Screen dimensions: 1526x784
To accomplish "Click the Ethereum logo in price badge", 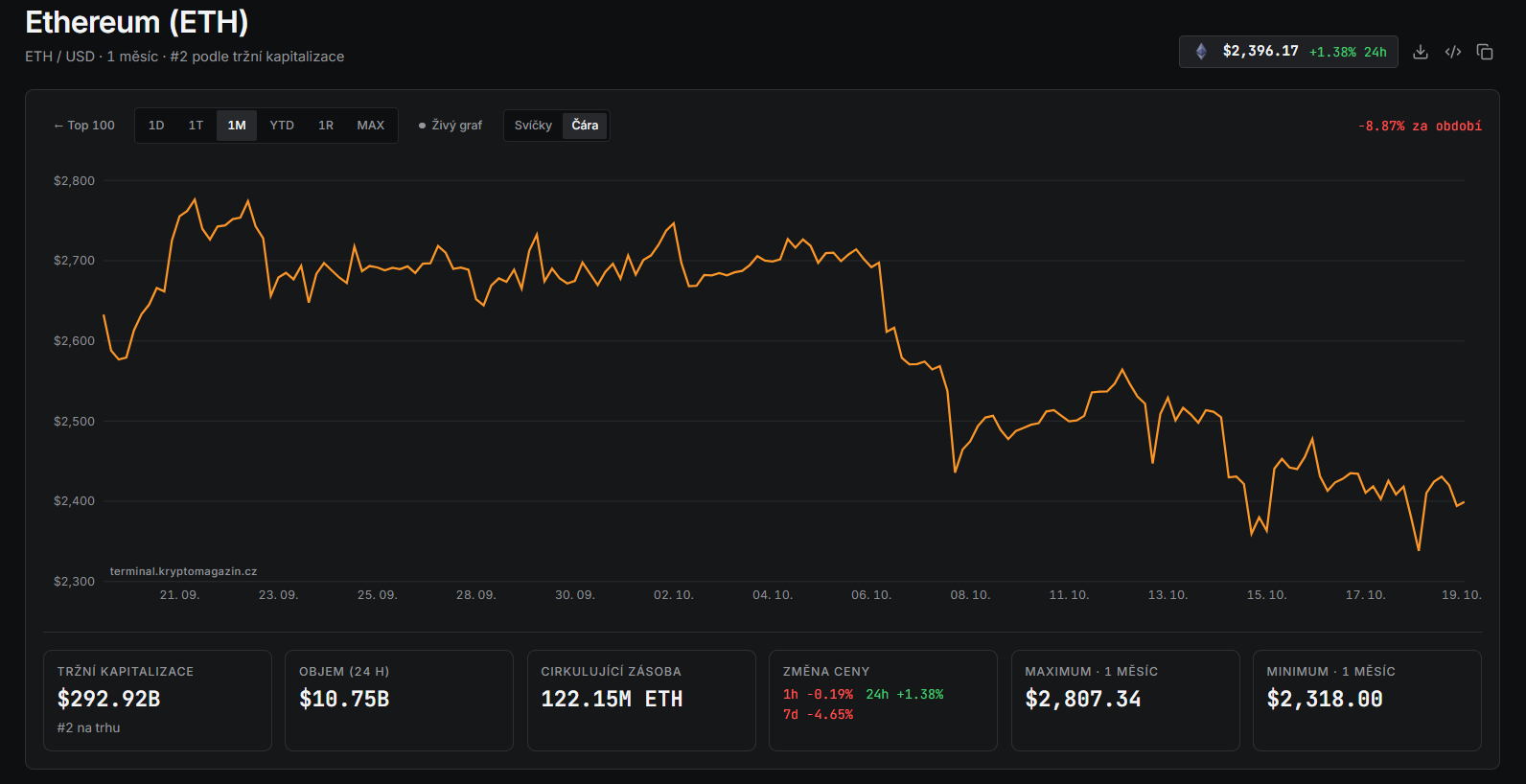I will tap(1201, 52).
